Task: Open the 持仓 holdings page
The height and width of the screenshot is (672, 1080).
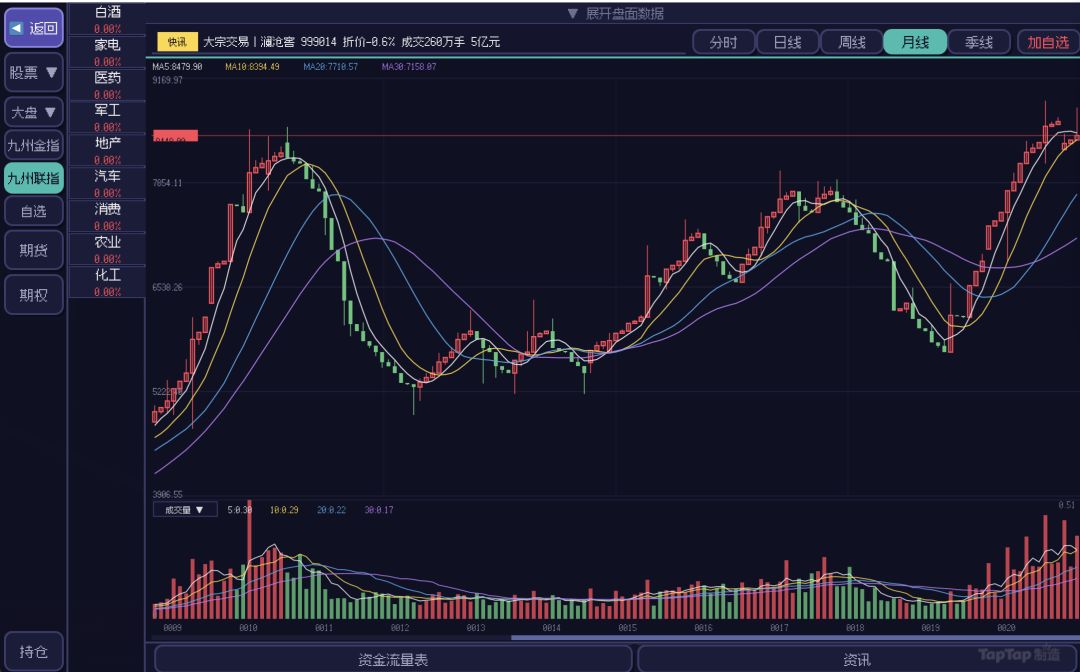Action: pos(34,651)
